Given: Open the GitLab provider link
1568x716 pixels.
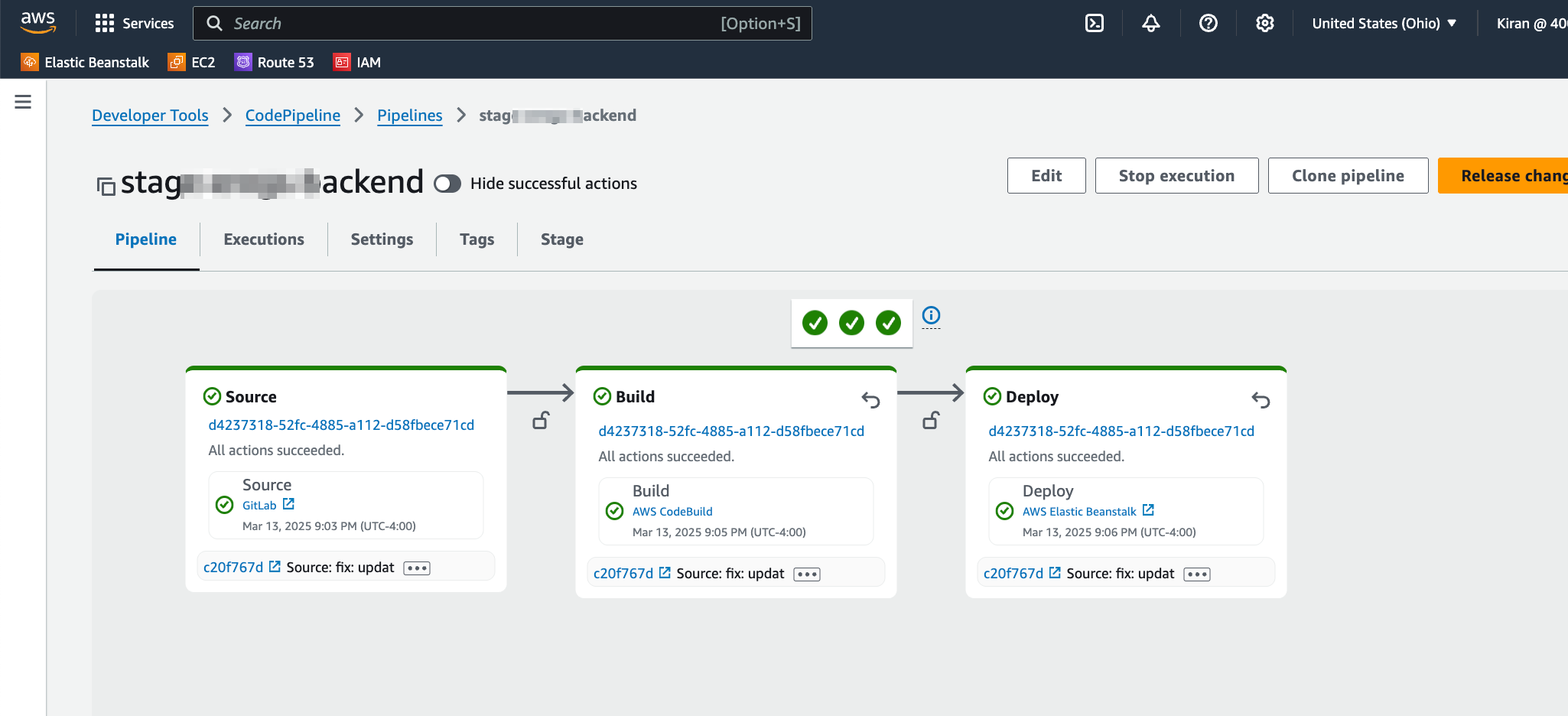Looking at the screenshot, I should (259, 505).
